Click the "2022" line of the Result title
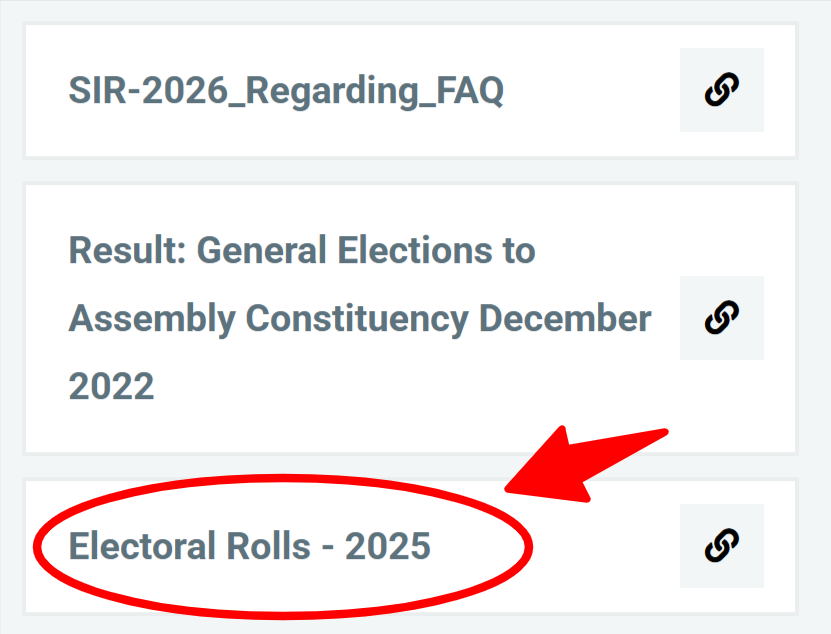Image resolution: width=831 pixels, height=634 pixels. (111, 386)
